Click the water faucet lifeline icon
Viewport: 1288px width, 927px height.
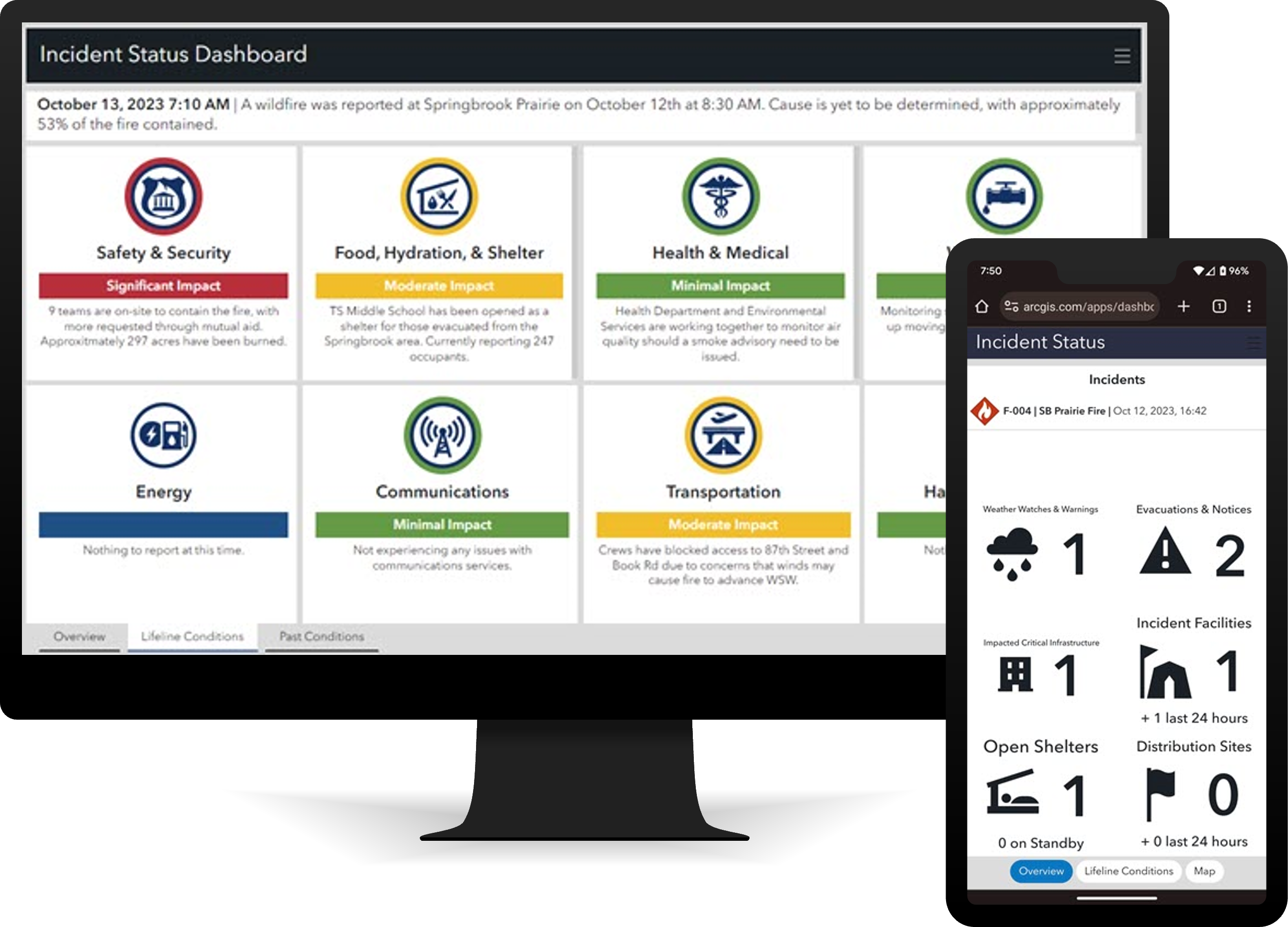click(1003, 197)
